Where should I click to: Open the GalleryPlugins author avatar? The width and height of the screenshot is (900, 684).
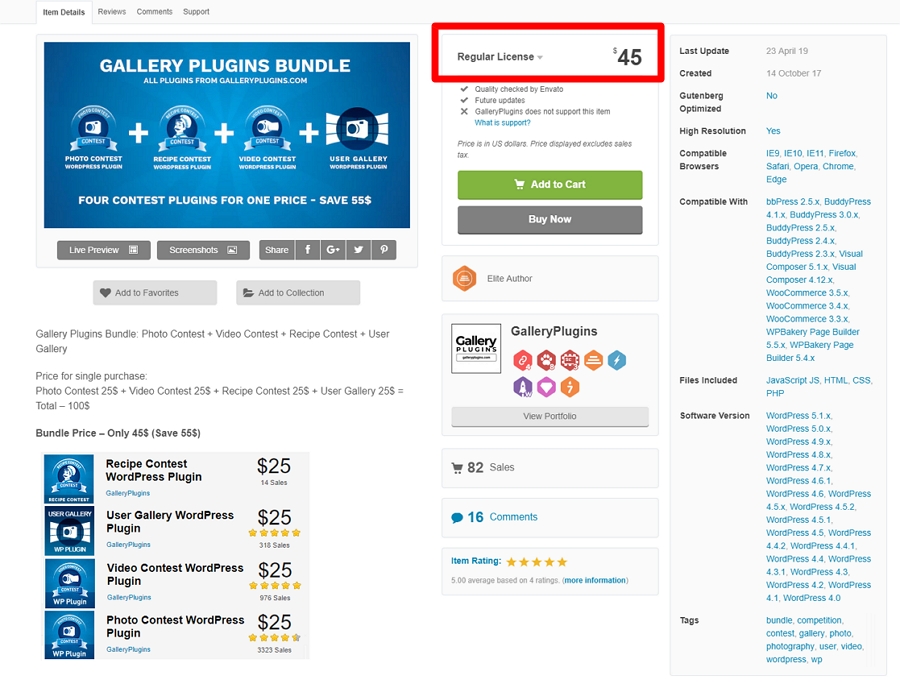coord(476,349)
